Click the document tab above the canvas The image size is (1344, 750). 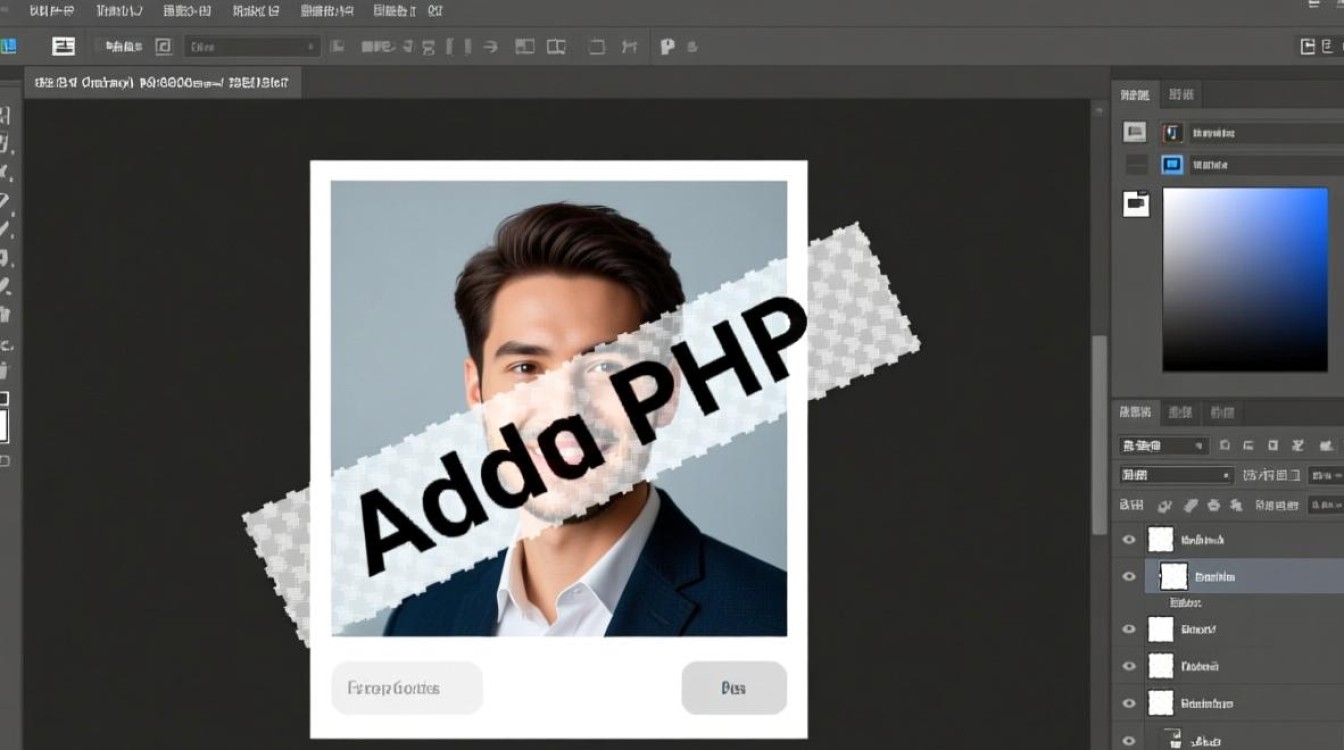coord(160,82)
